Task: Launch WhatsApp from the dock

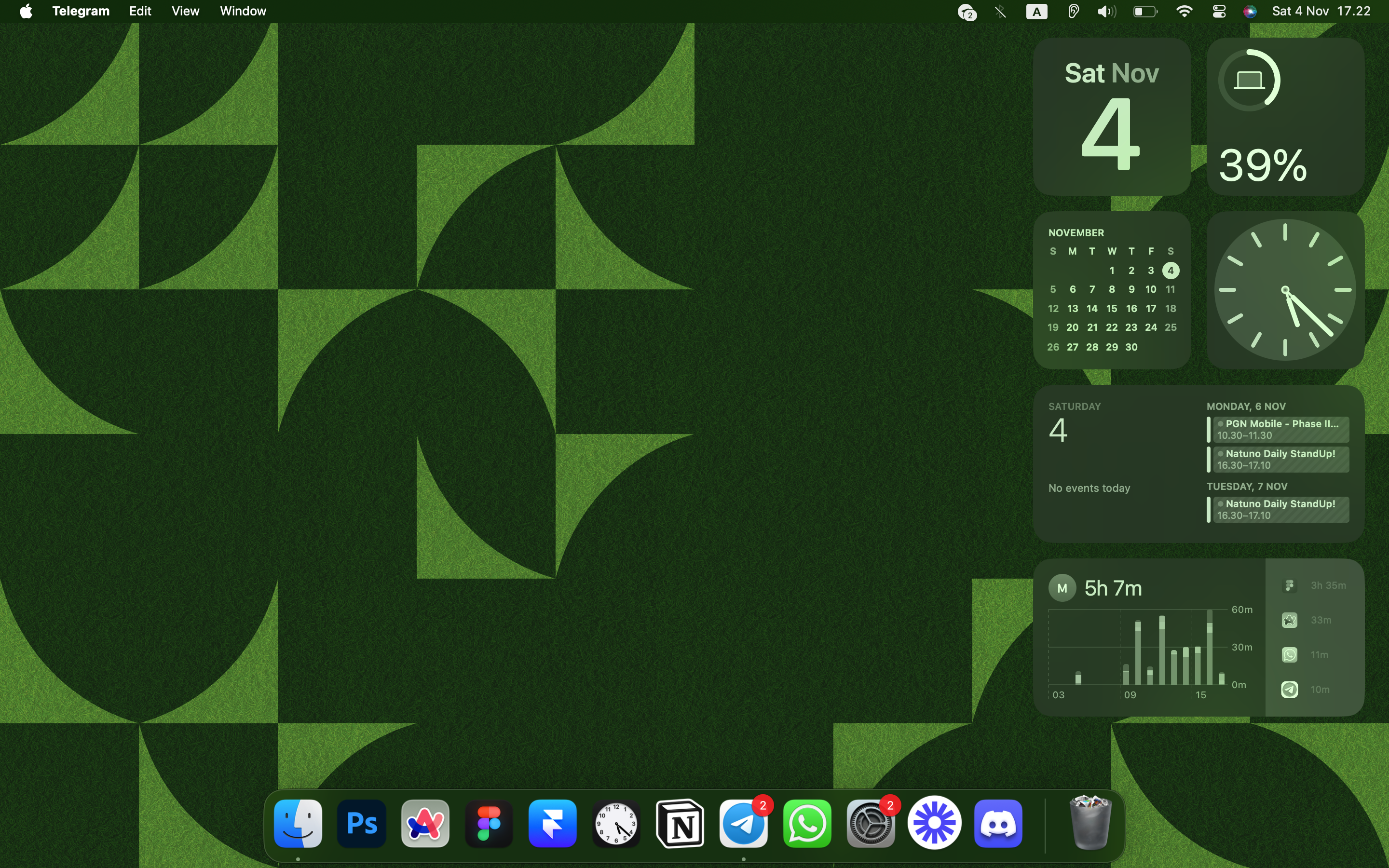Action: pos(807,823)
